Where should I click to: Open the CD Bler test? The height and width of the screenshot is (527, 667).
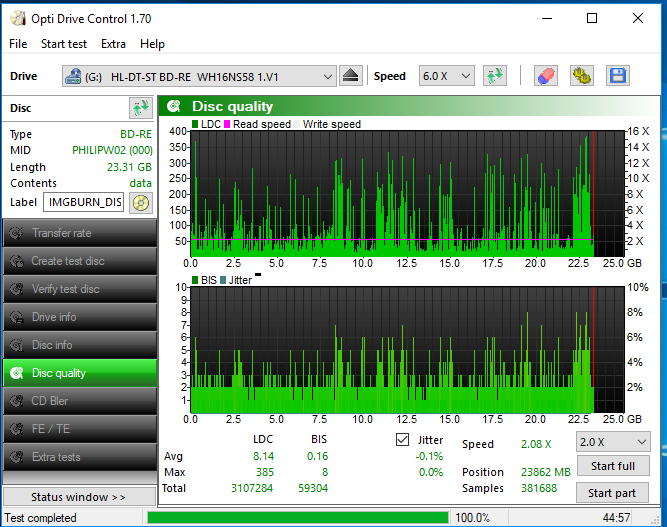[x=80, y=401]
